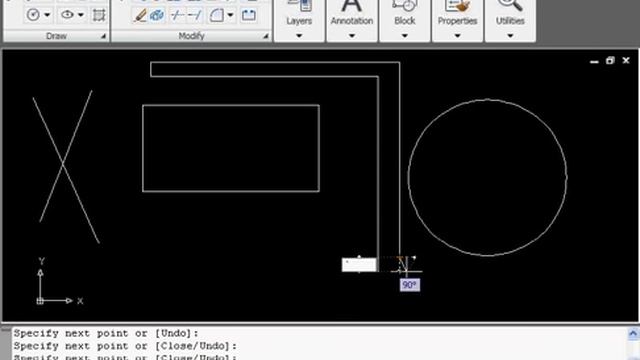Image resolution: width=640 pixels, height=360 pixels.
Task: Click 'Specify next point or [Undo]:' text
Action: (x=106, y=333)
